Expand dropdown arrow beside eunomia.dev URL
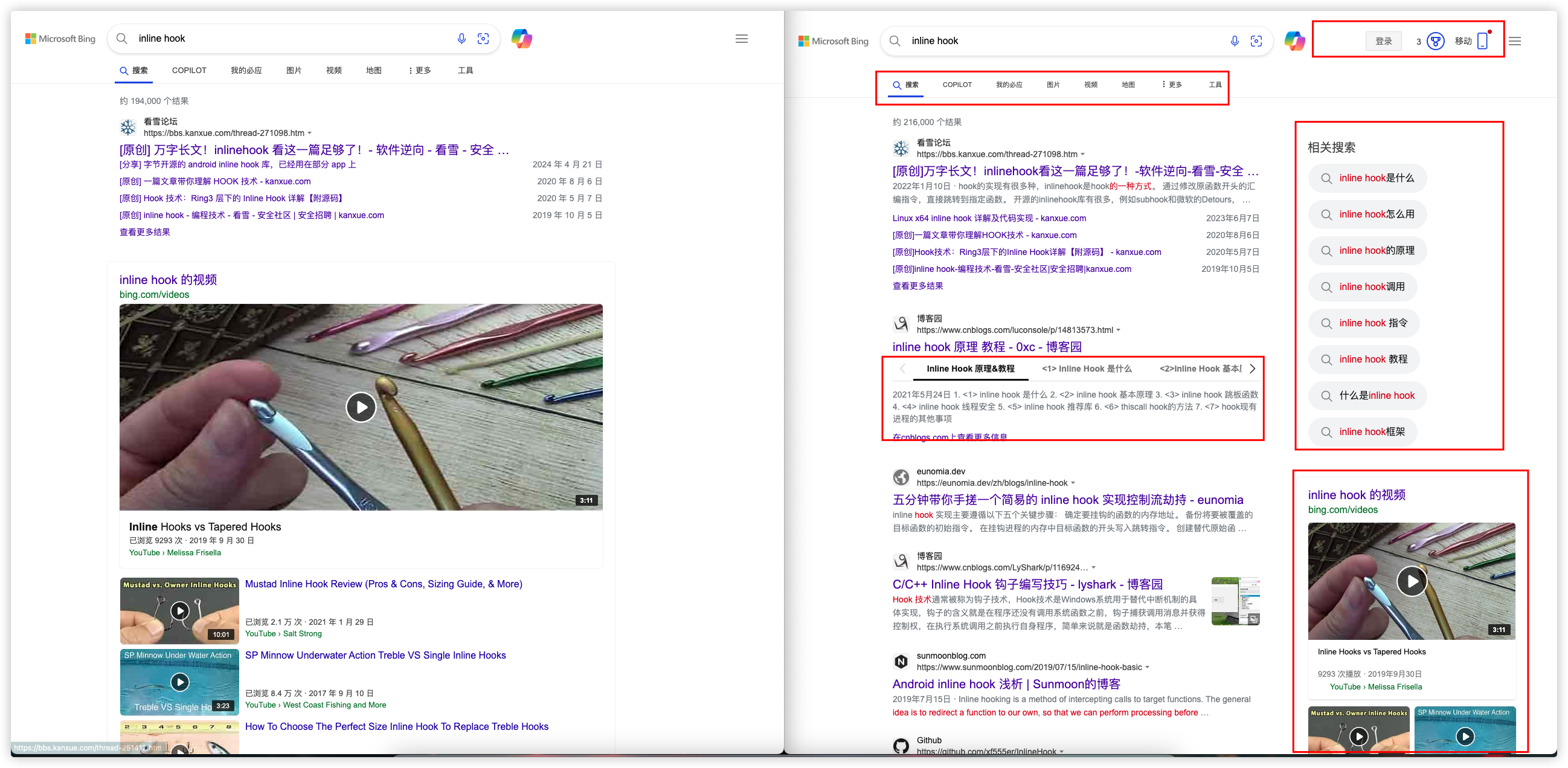The image size is (1568, 768). click(1073, 483)
